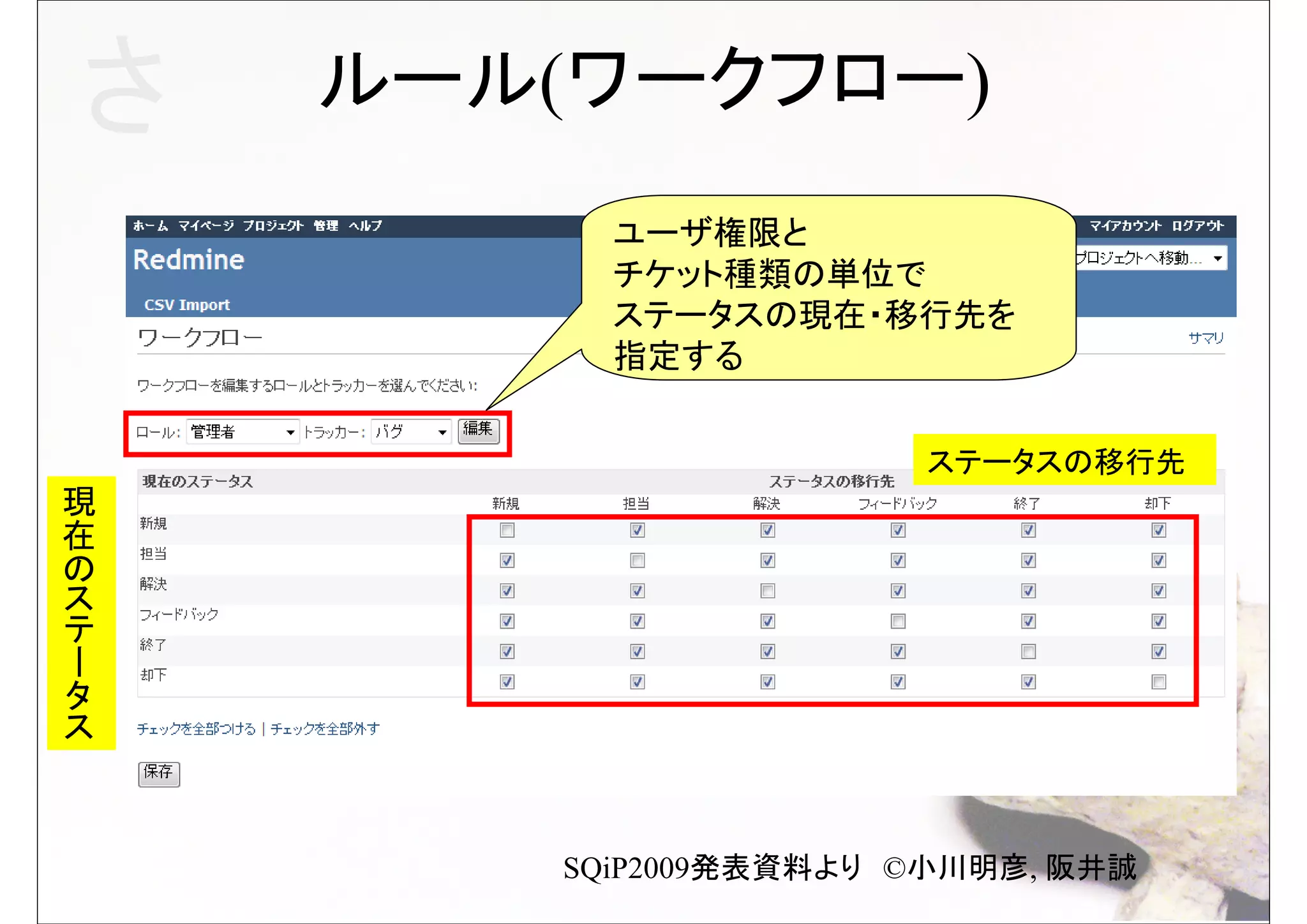Uncheck 担当 to 却下 transition checkbox

(1159, 560)
